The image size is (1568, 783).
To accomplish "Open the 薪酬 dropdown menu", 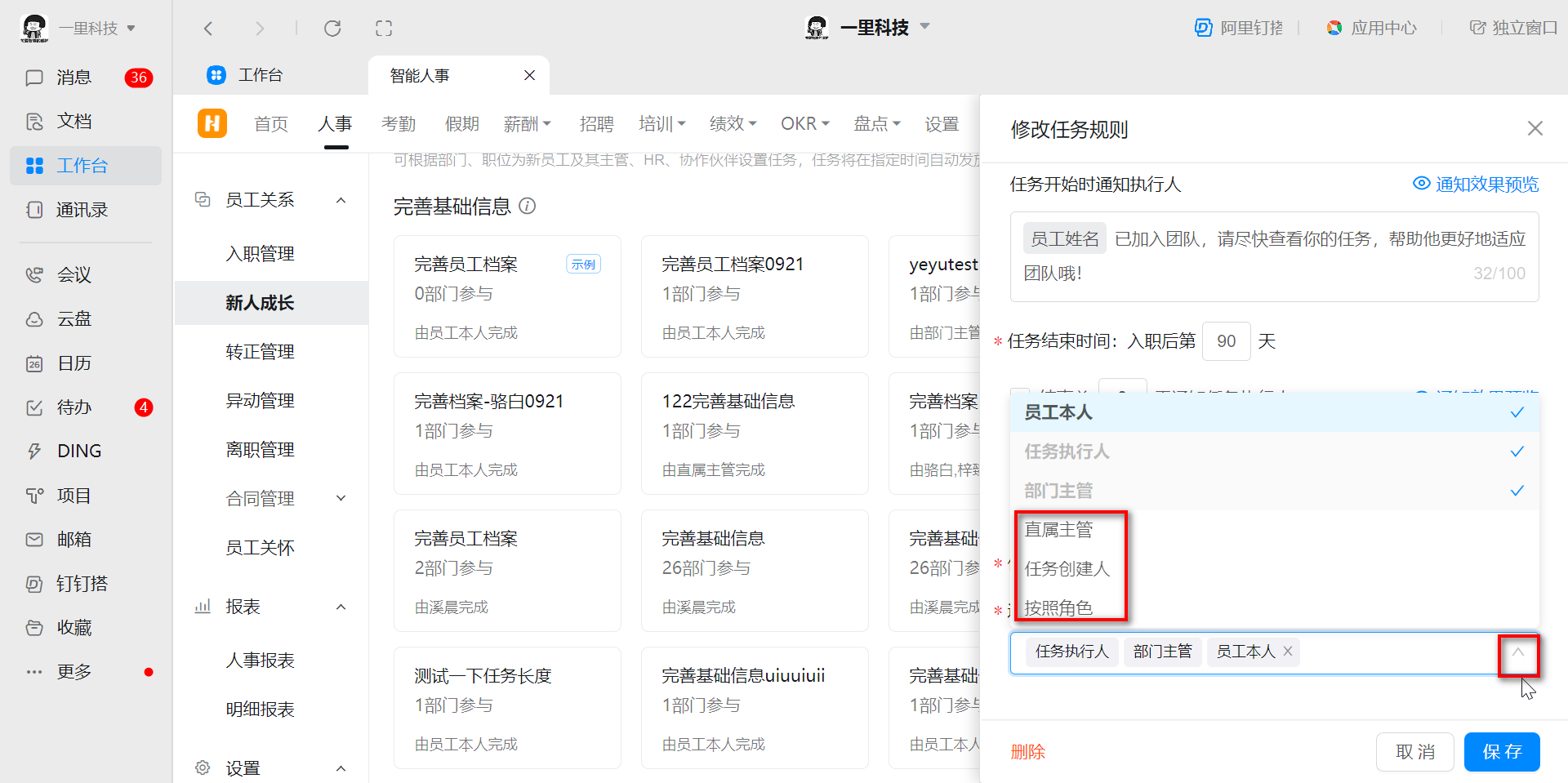I will pos(528,124).
